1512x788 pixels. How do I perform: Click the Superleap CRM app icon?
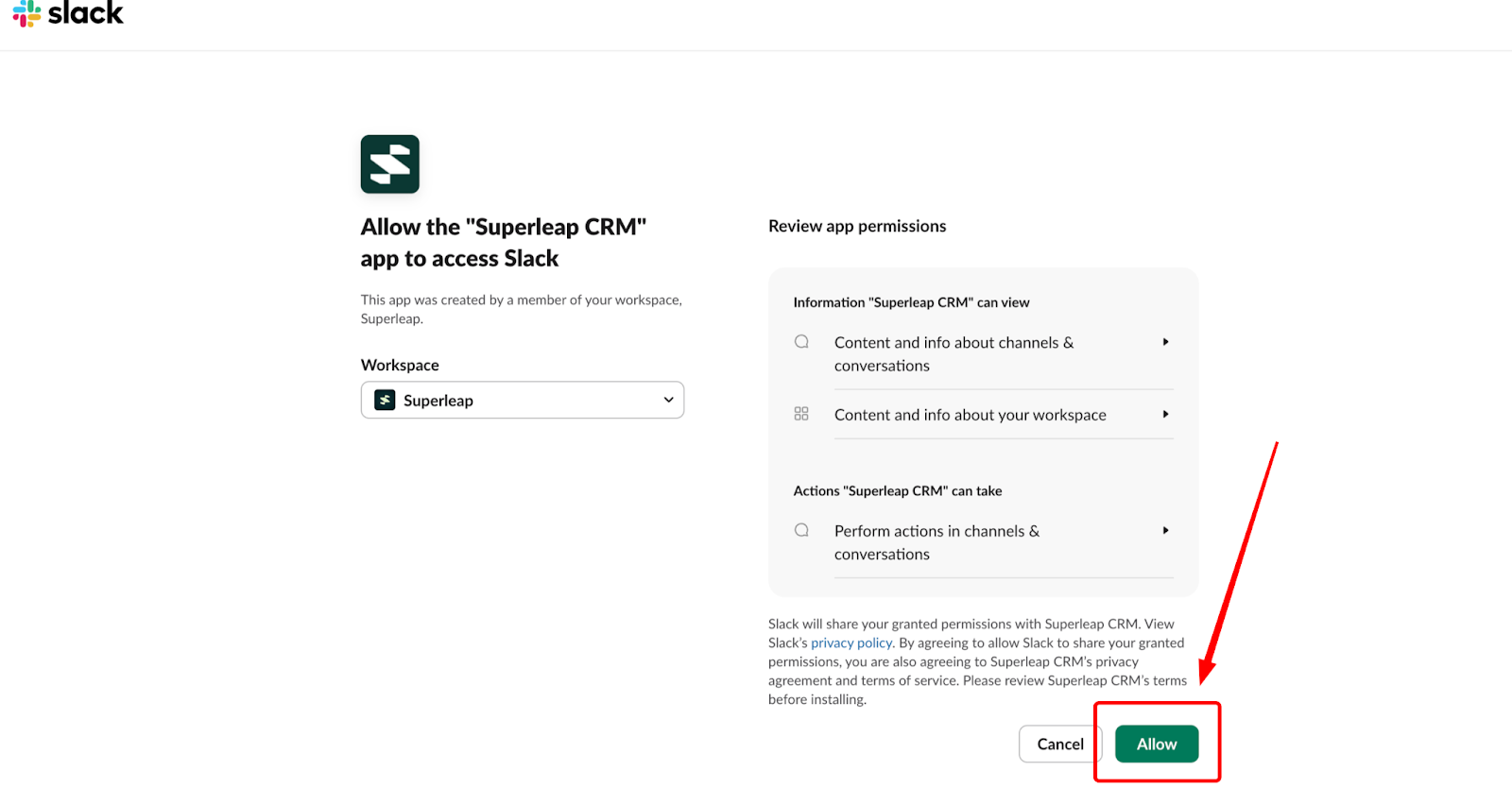[x=389, y=164]
